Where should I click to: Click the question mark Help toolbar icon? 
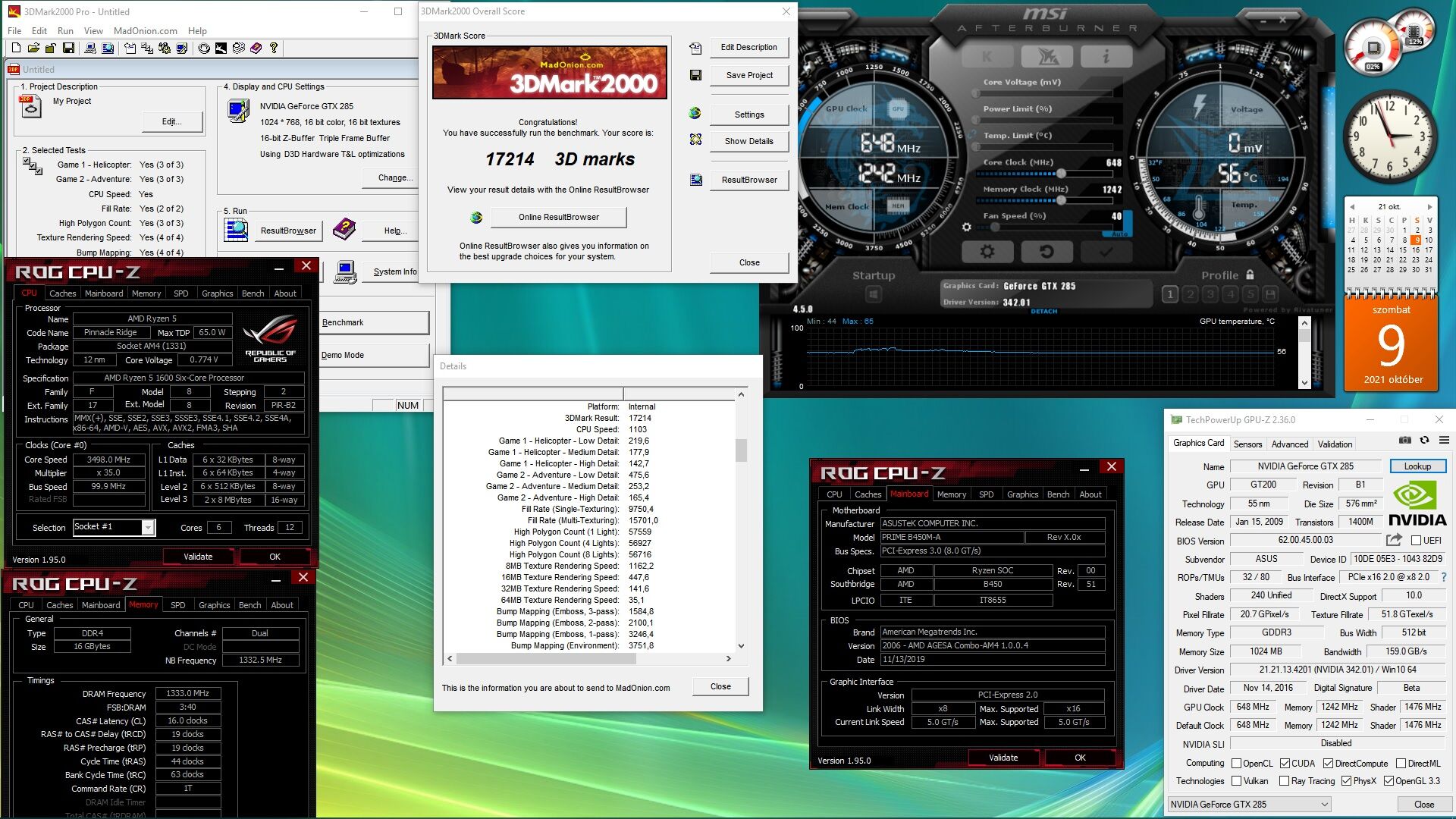pos(274,49)
